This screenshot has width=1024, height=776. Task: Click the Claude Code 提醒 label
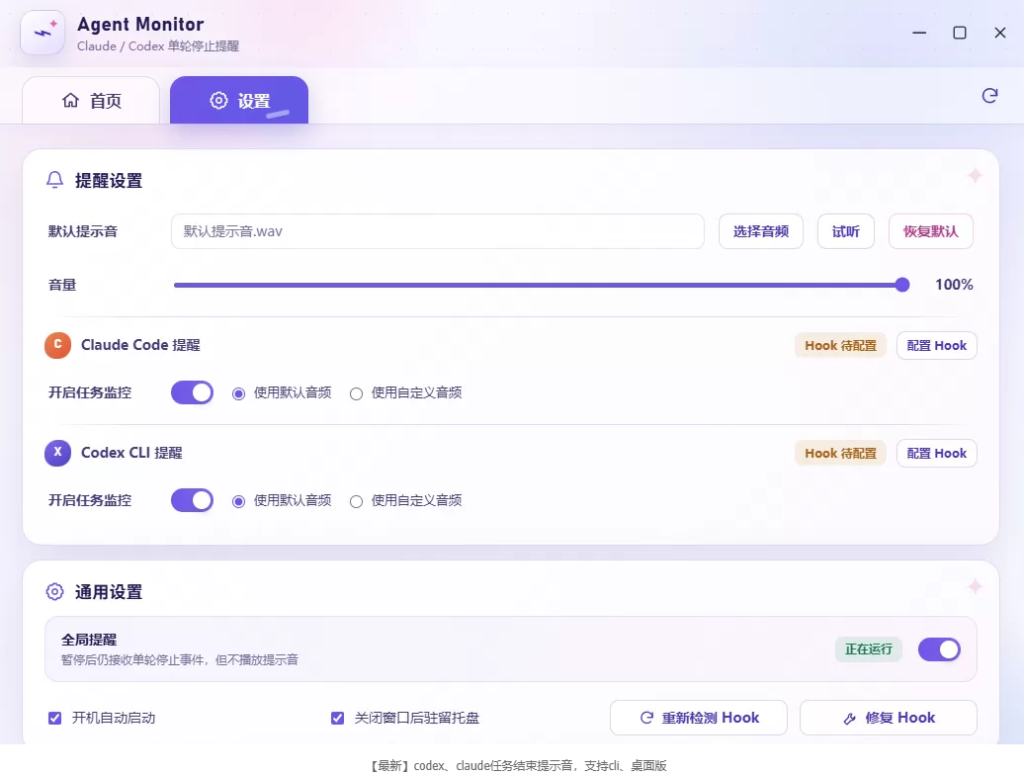point(140,345)
